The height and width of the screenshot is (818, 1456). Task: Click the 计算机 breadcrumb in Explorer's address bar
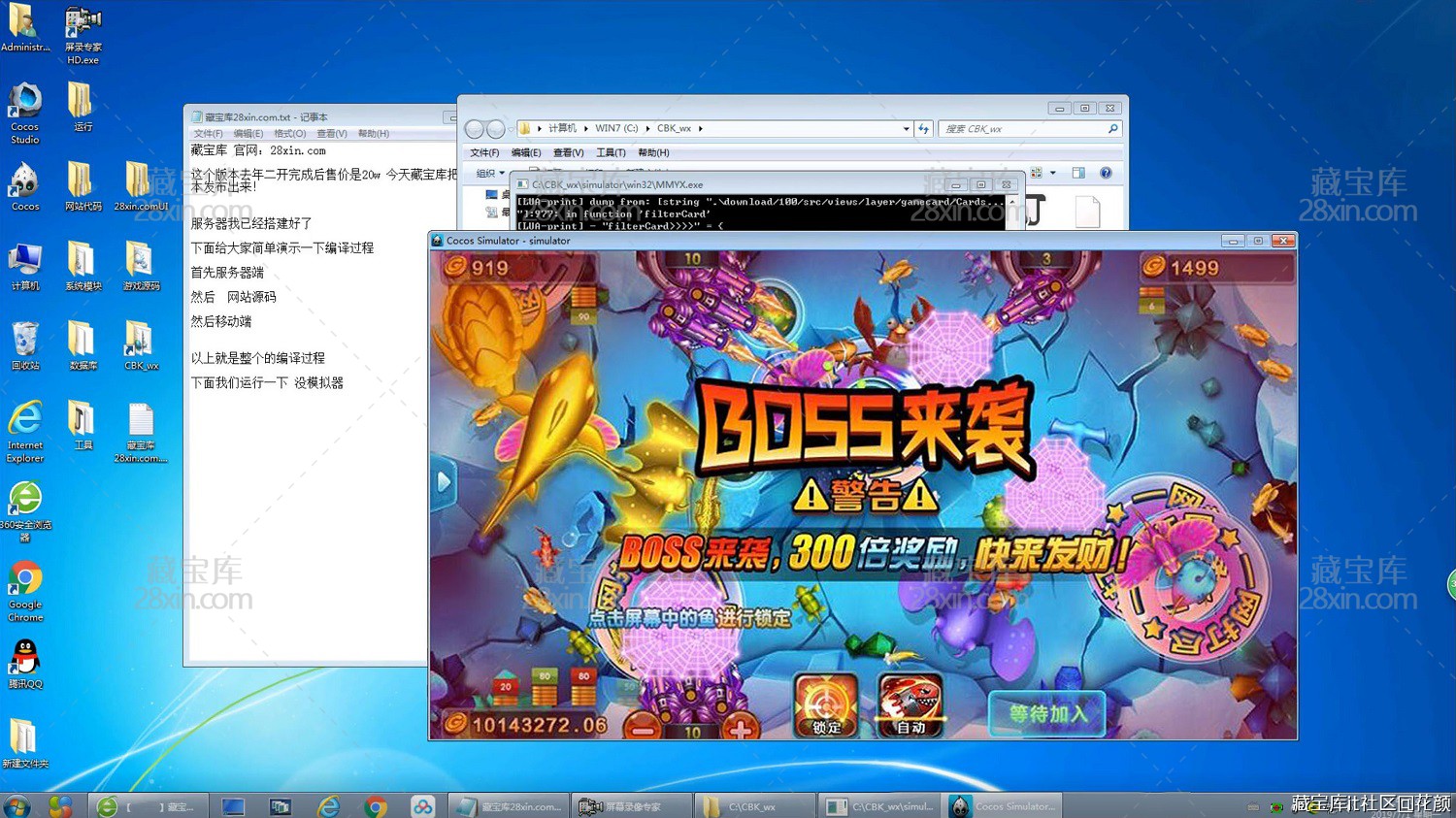click(562, 128)
